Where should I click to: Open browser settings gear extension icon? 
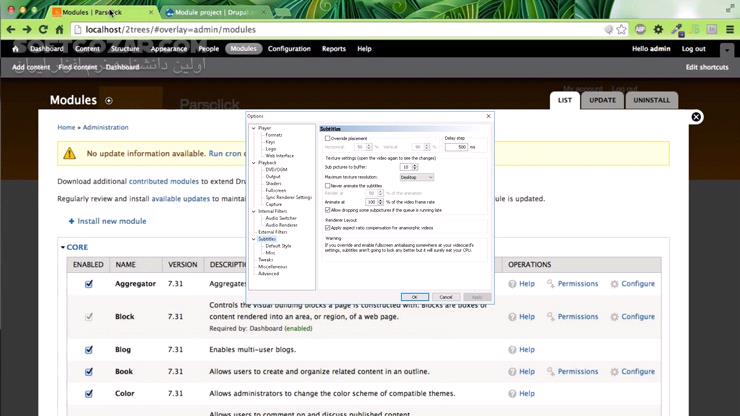click(658, 29)
